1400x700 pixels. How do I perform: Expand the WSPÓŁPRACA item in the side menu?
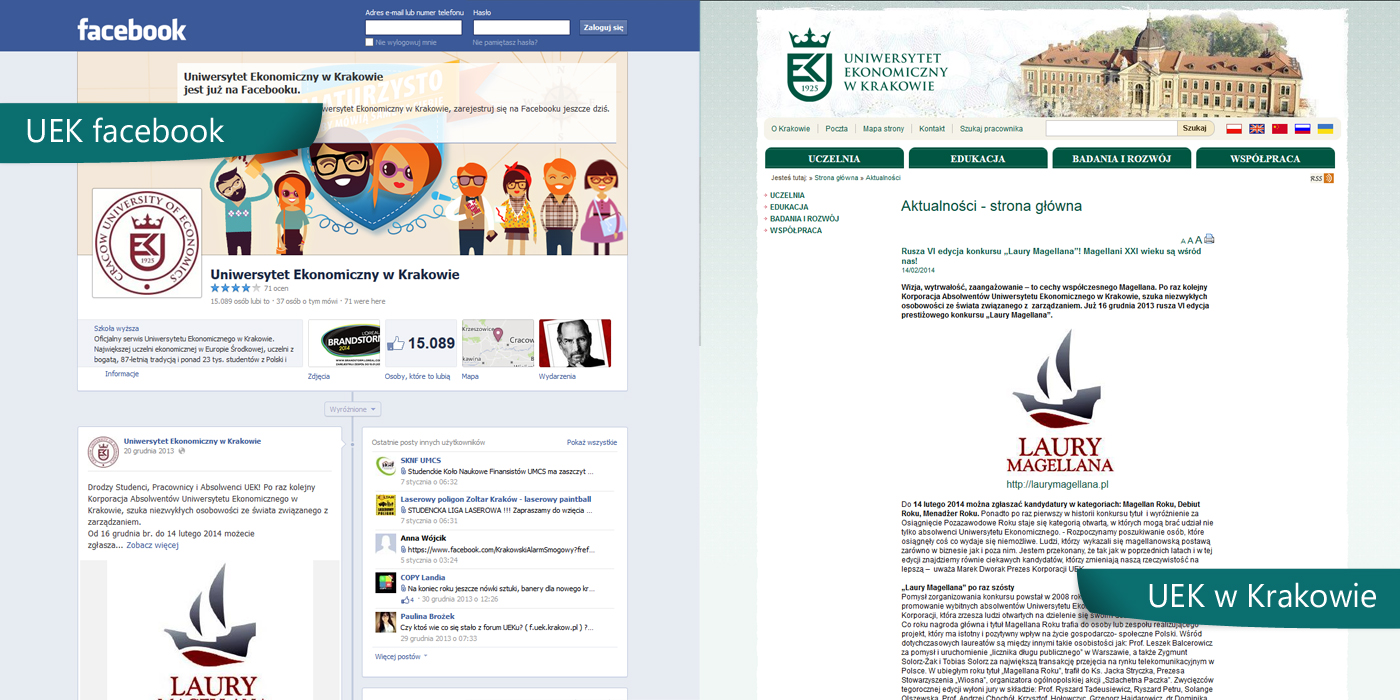click(795, 230)
